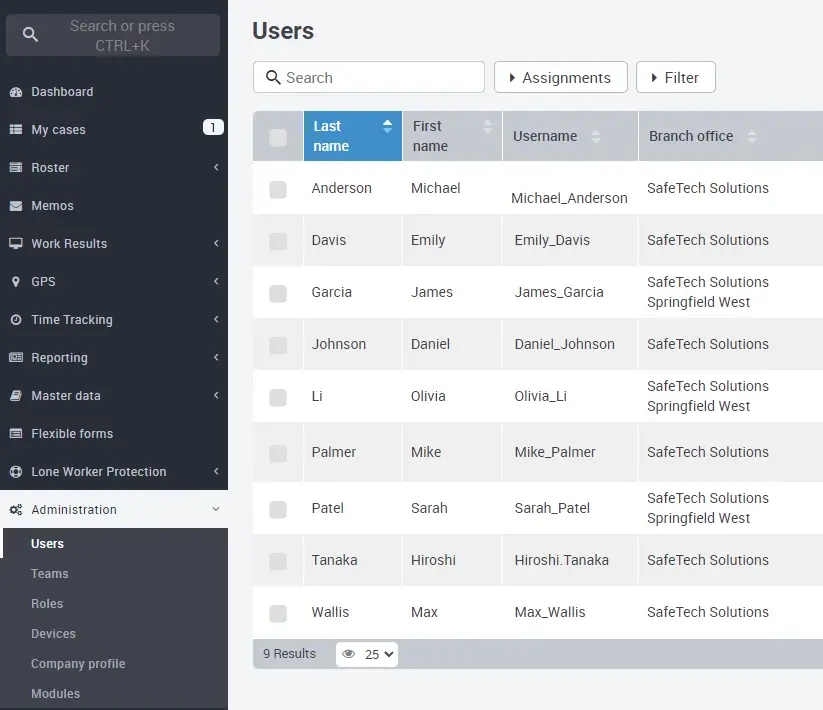Click the Last name sort arrows icon
Viewport: 823px width, 710px height.
(387, 127)
